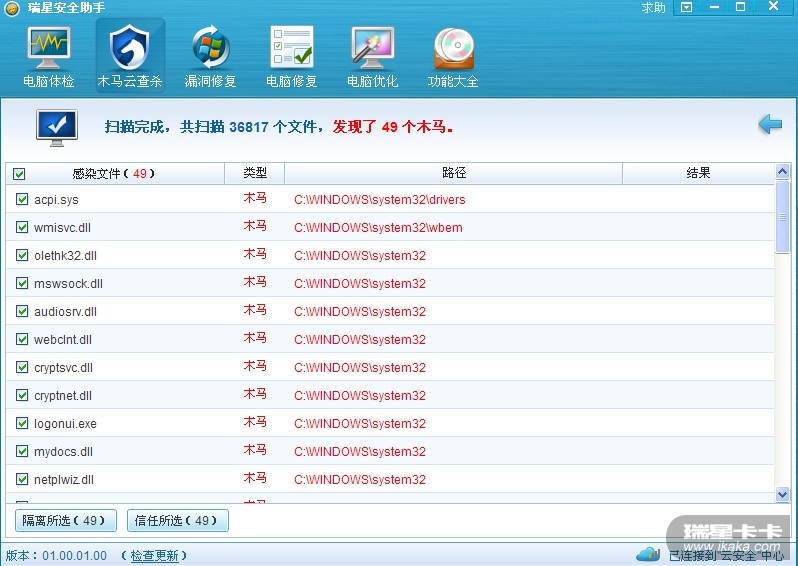The image size is (798, 566).
Task: Click the 木马 type cell for acpi.sys
Action: click(255, 198)
